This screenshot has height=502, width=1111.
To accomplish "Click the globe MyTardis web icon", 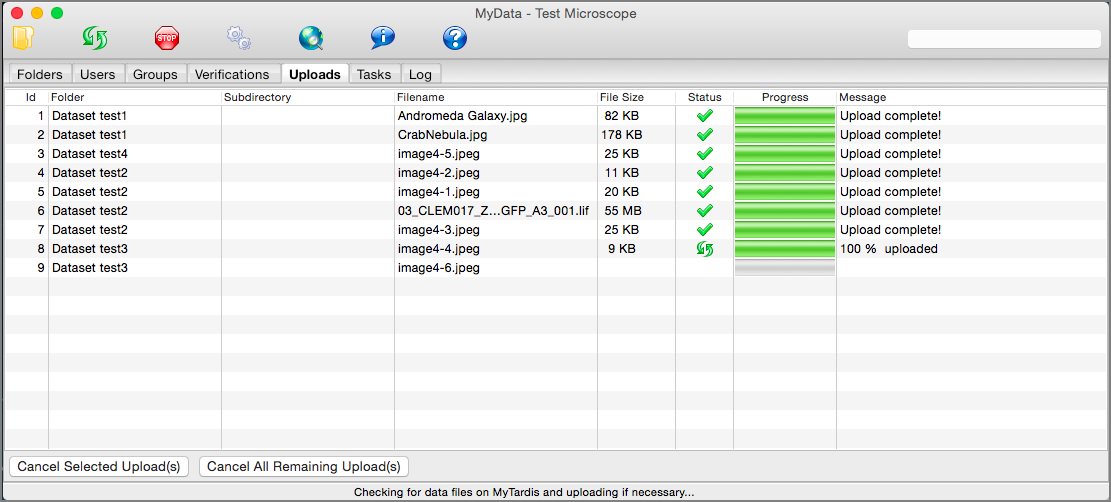I will point(311,38).
